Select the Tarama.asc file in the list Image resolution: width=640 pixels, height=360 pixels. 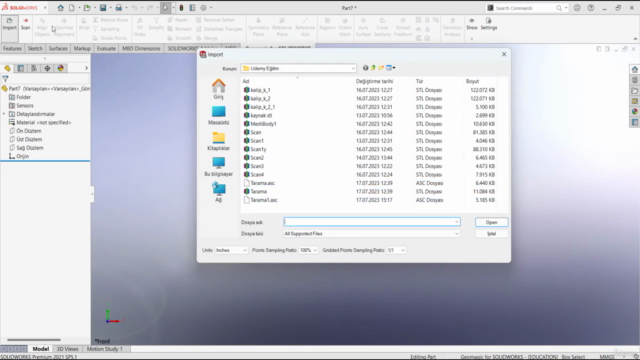point(262,183)
